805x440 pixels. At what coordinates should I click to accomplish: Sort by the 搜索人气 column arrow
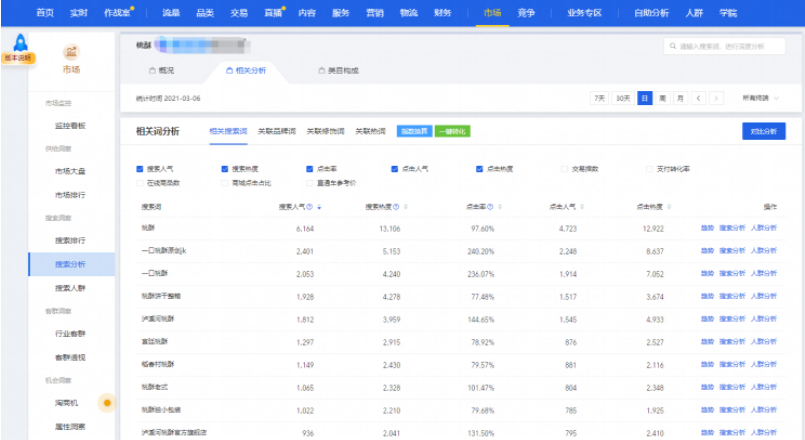(319, 207)
